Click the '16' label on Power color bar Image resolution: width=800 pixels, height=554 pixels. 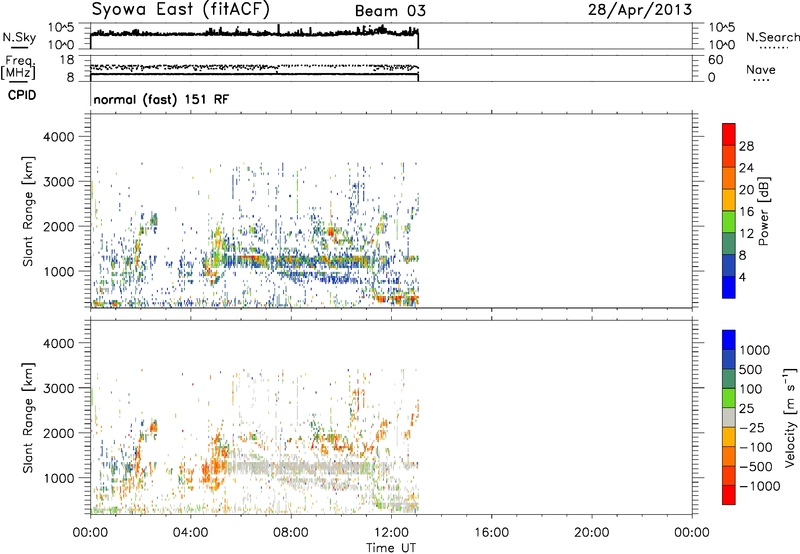[x=746, y=212]
